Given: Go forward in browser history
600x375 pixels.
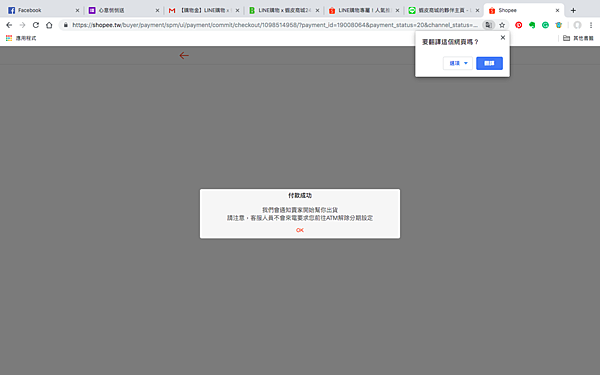Looking at the screenshot, I should [23, 25].
